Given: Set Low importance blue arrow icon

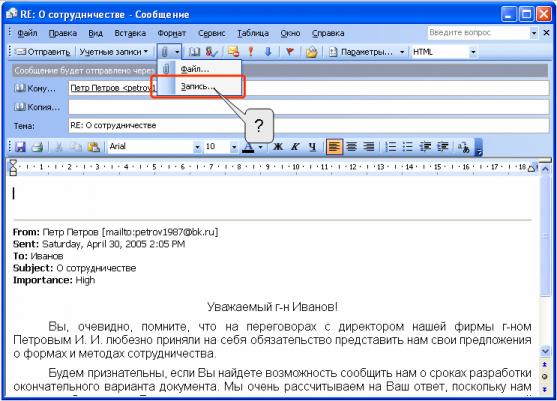Looking at the screenshot, I should pyautogui.click(x=268, y=52).
